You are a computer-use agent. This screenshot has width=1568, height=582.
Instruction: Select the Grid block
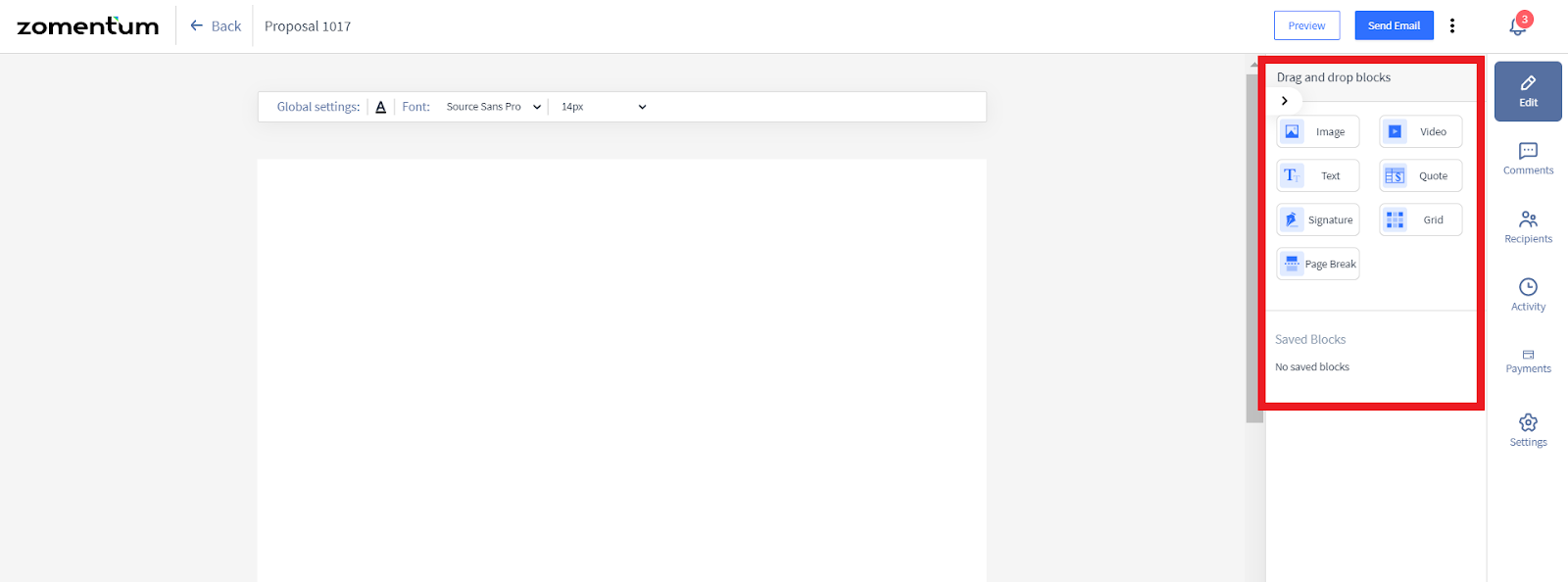coord(1421,219)
